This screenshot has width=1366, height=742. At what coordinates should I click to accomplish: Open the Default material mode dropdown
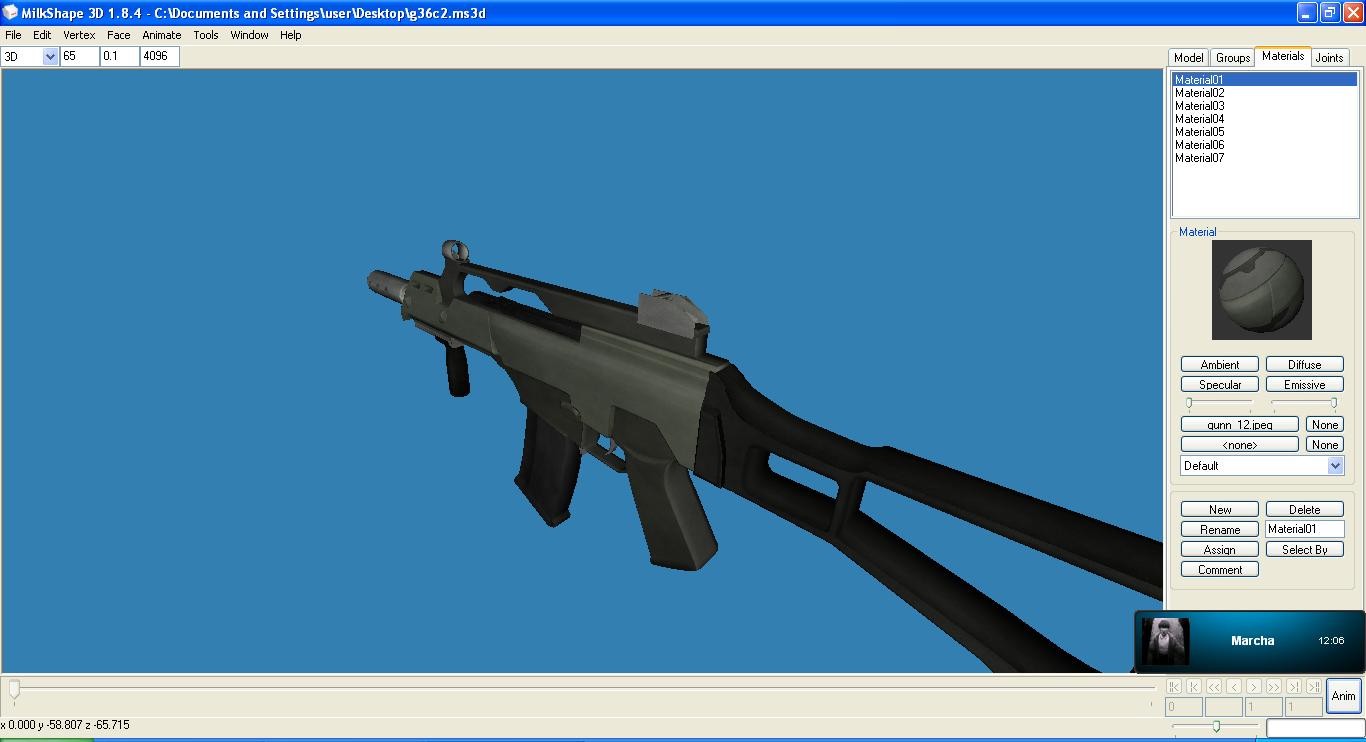[1262, 466]
